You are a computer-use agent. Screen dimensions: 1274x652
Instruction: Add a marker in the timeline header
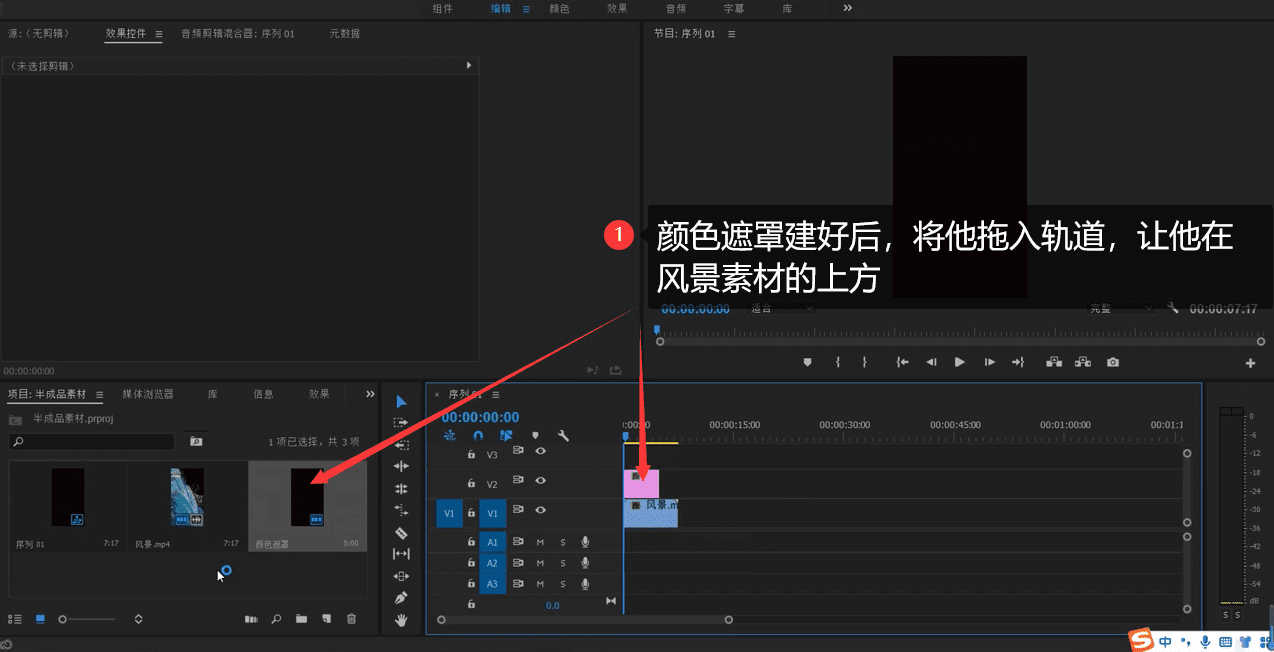(535, 436)
